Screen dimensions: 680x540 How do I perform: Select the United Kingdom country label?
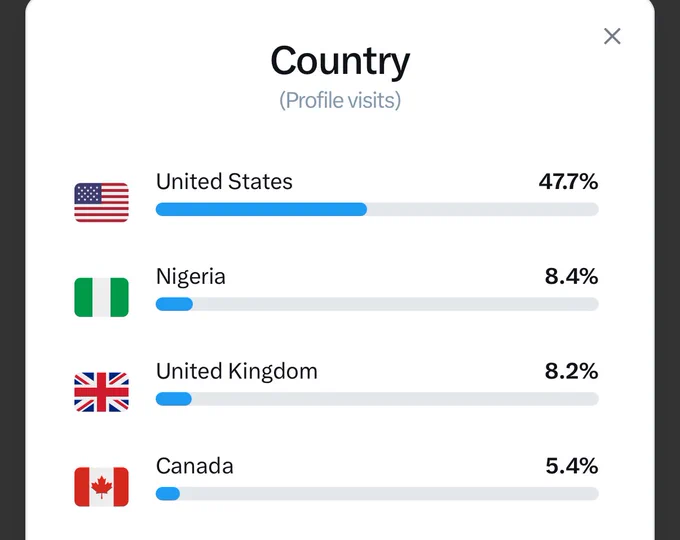(237, 371)
